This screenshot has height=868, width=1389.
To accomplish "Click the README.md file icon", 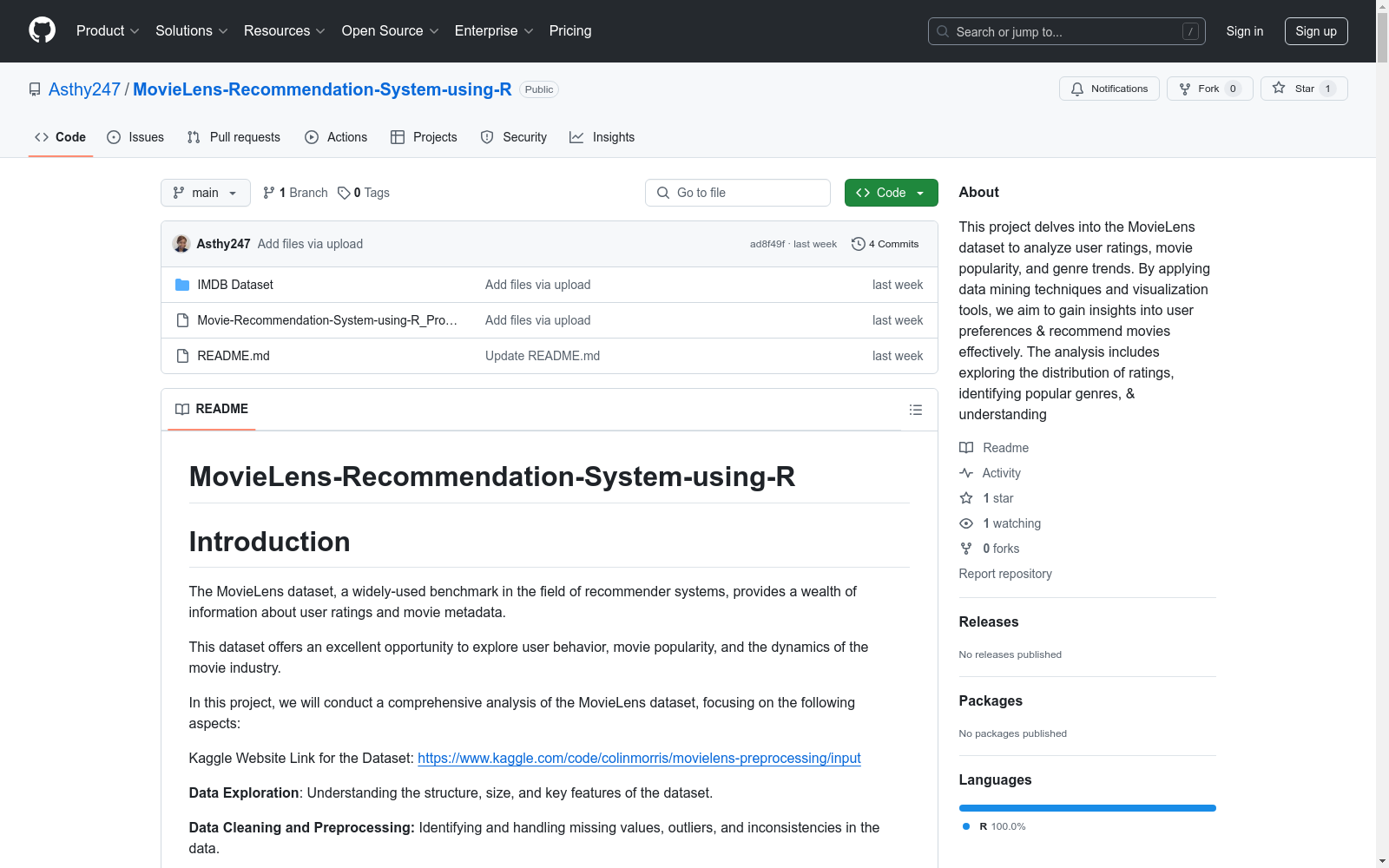I will 182,356.
